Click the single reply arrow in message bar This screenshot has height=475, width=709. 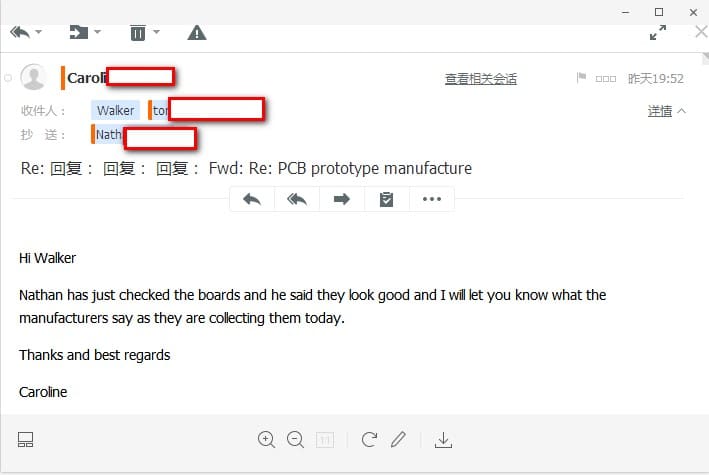point(252,199)
